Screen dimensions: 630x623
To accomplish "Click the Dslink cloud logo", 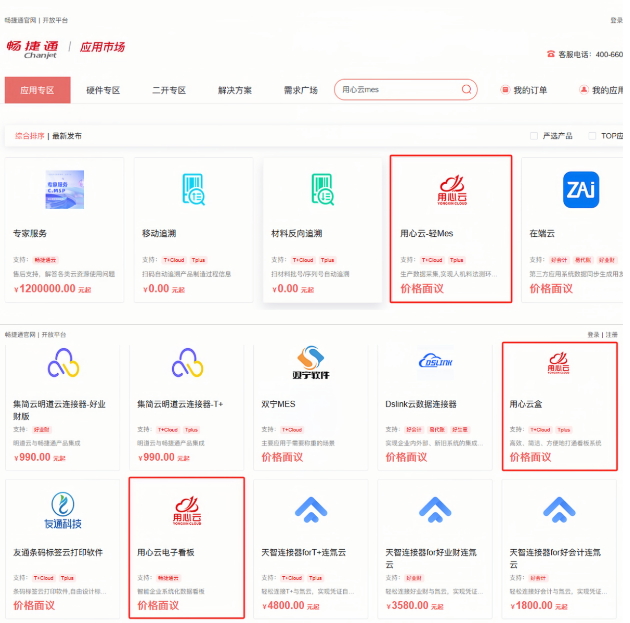I will tap(436, 362).
